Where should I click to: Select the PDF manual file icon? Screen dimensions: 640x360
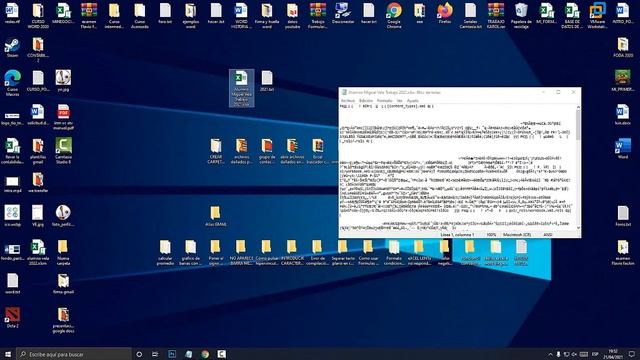click(63, 117)
